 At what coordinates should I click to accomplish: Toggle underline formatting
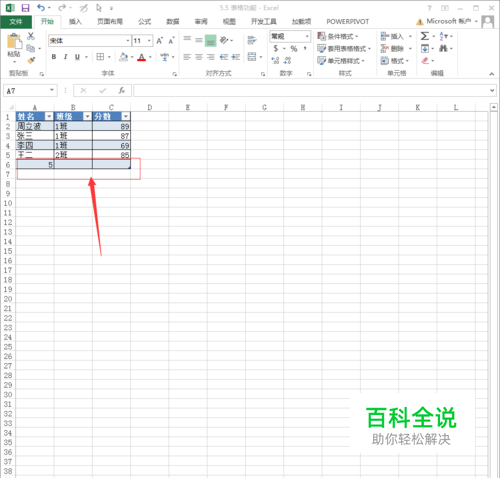pyautogui.click(x=77, y=57)
